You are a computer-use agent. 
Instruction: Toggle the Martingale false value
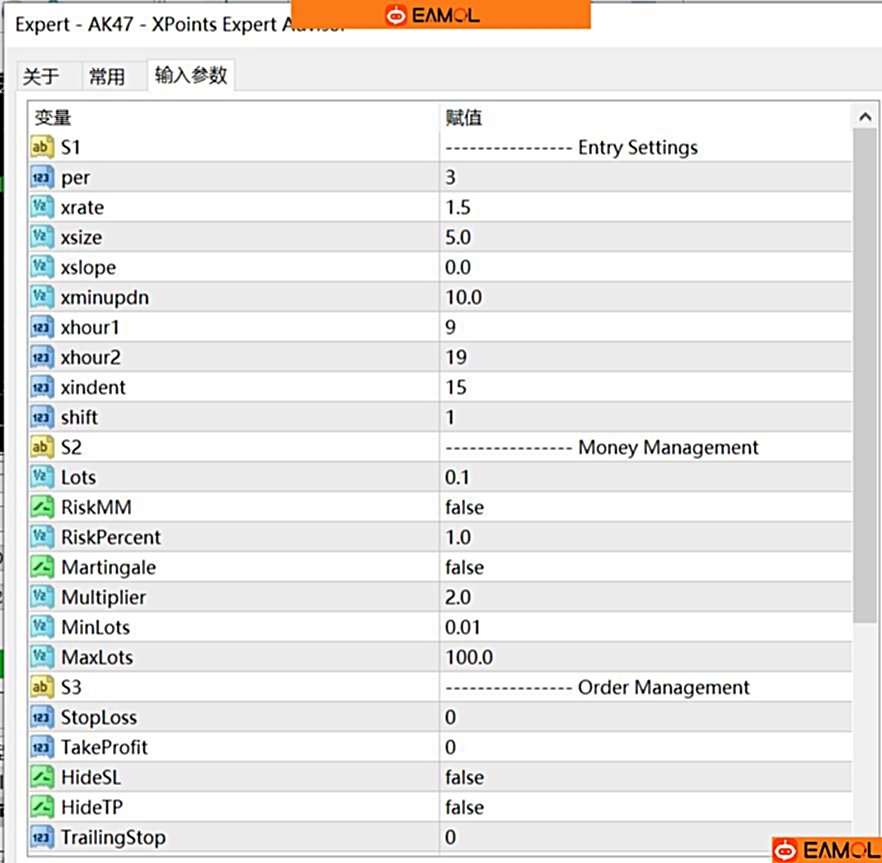pos(464,568)
